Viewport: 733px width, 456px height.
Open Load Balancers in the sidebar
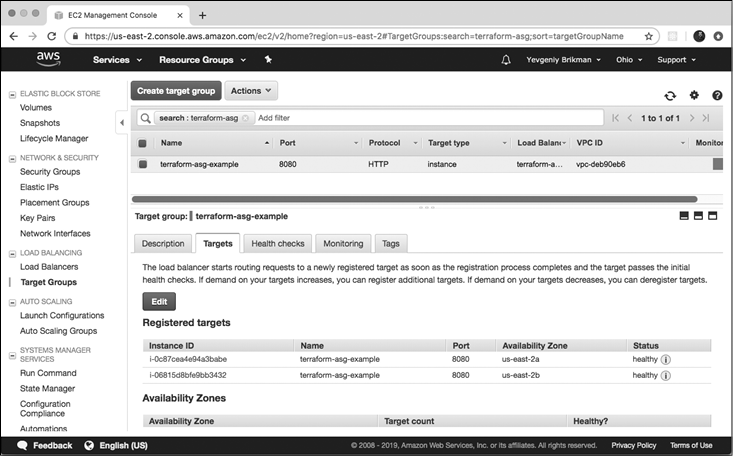(x=49, y=267)
